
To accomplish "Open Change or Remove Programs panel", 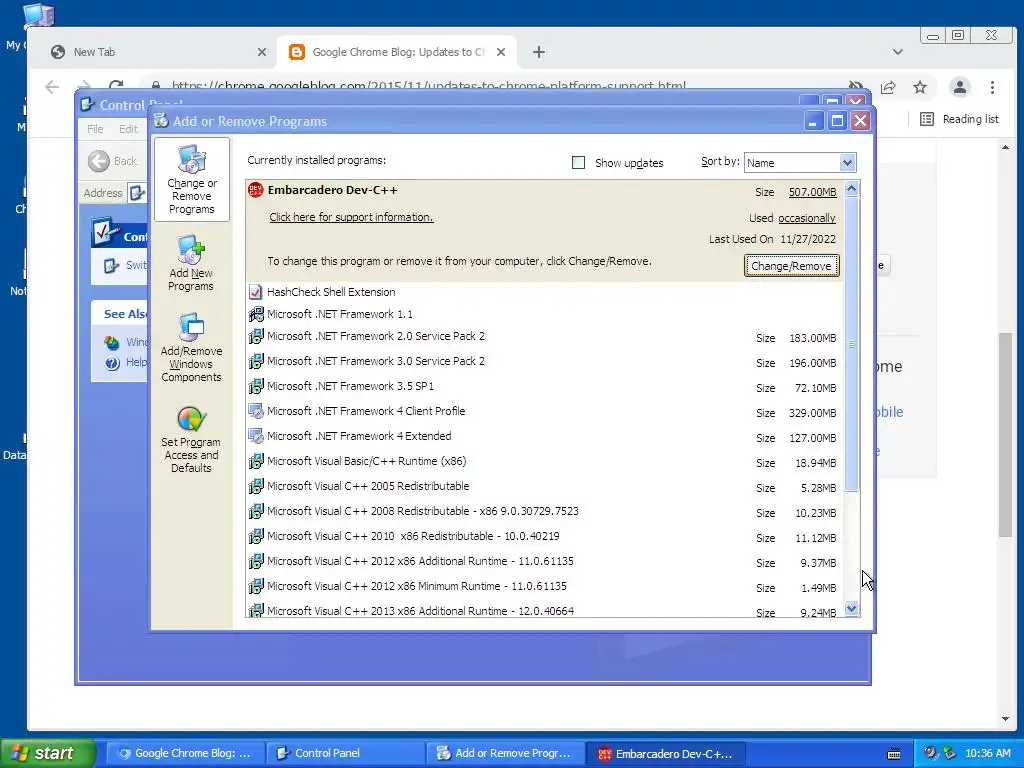I will 191,180.
